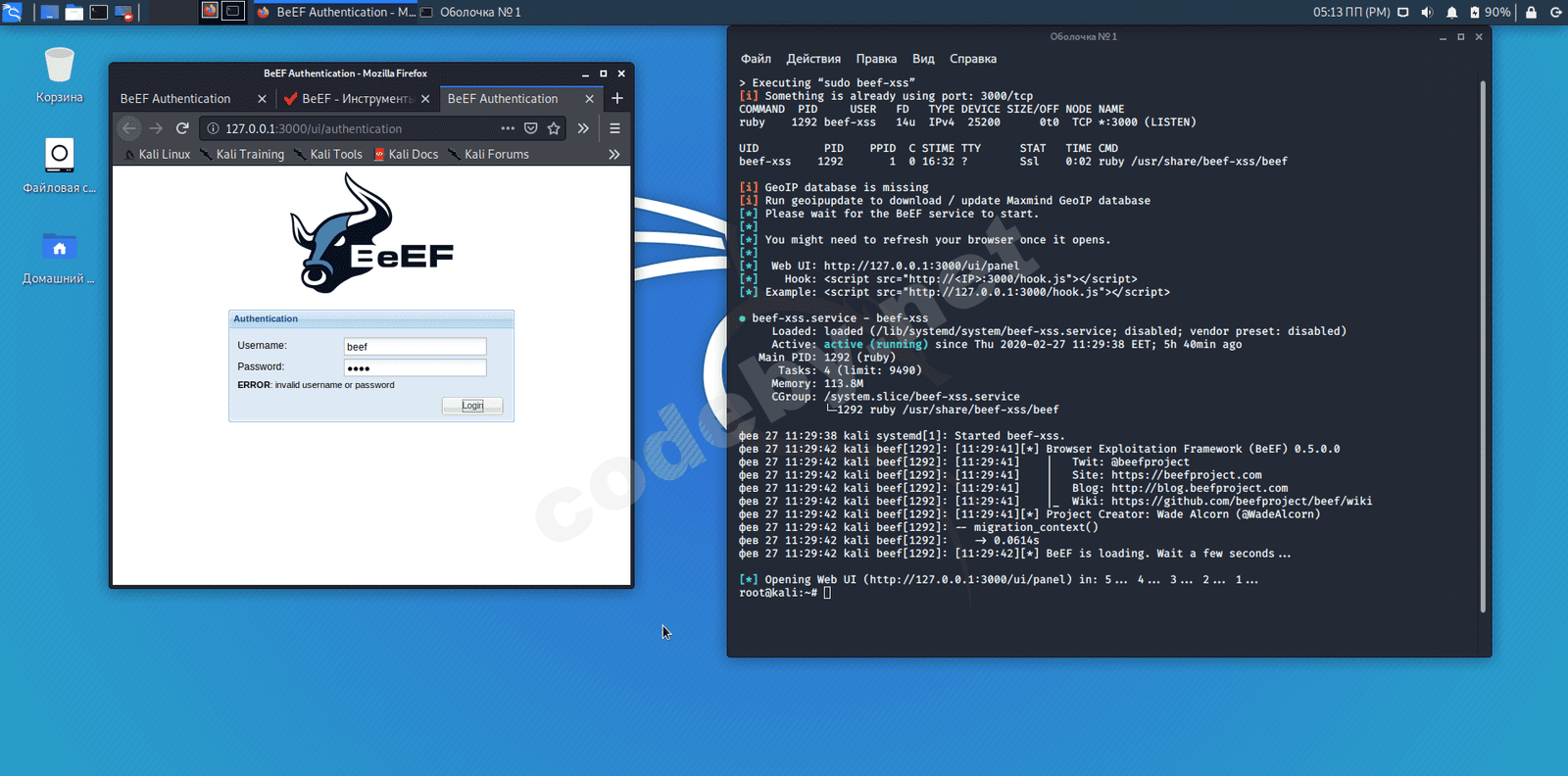The image size is (1568, 776).
Task: Open the Kali Forums bookmark
Action: pyautogui.click(x=488, y=155)
